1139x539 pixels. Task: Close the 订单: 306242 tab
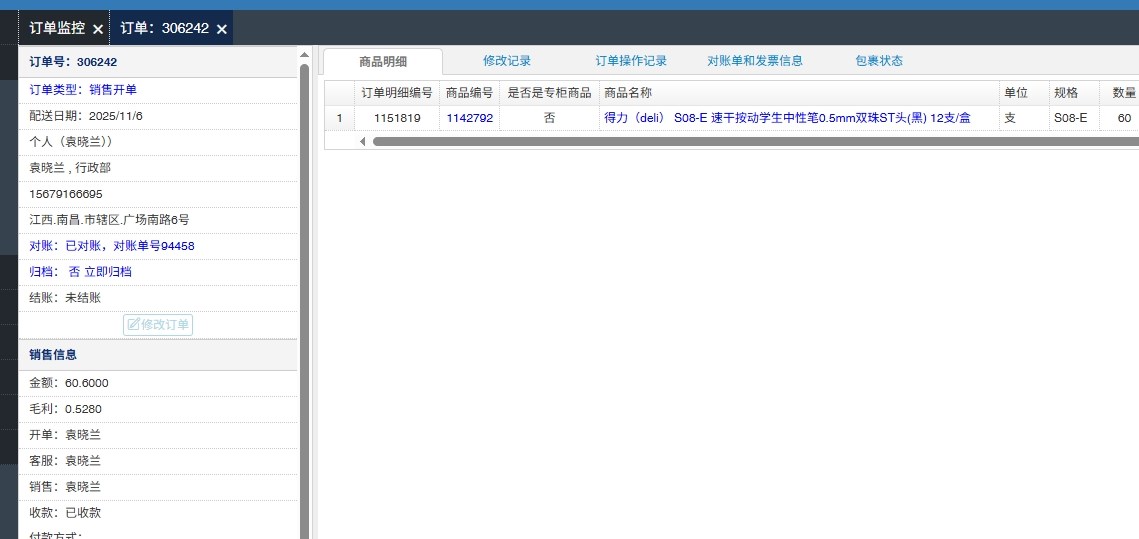221,29
